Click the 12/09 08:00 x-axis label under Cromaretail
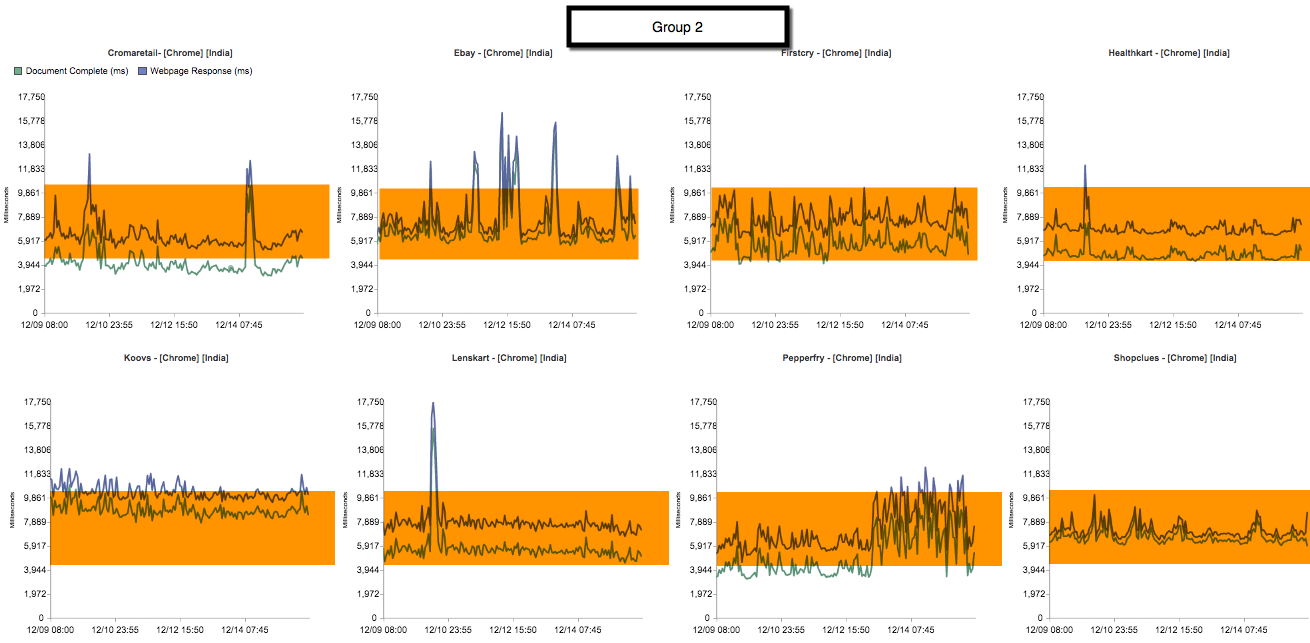The height and width of the screenshot is (643, 1310). tap(45, 325)
